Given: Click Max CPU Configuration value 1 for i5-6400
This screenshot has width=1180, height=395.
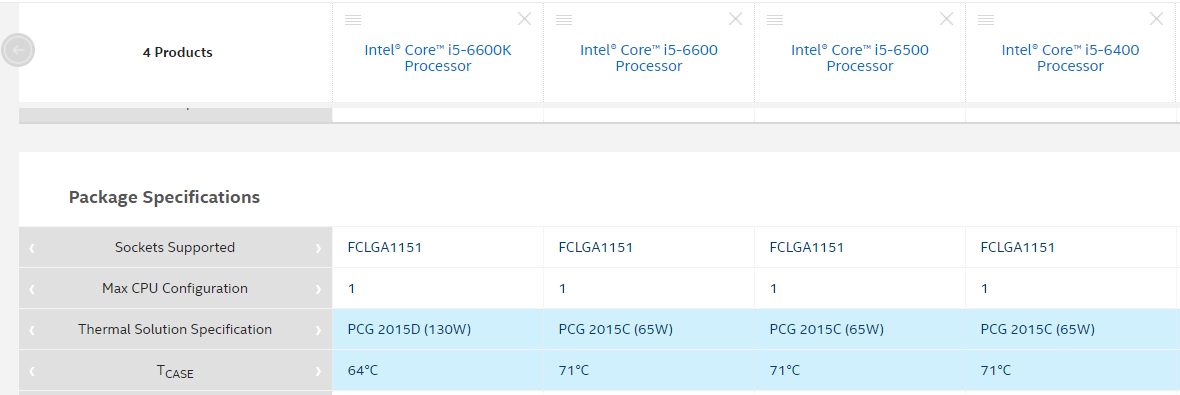Looking at the screenshot, I should point(984,289).
